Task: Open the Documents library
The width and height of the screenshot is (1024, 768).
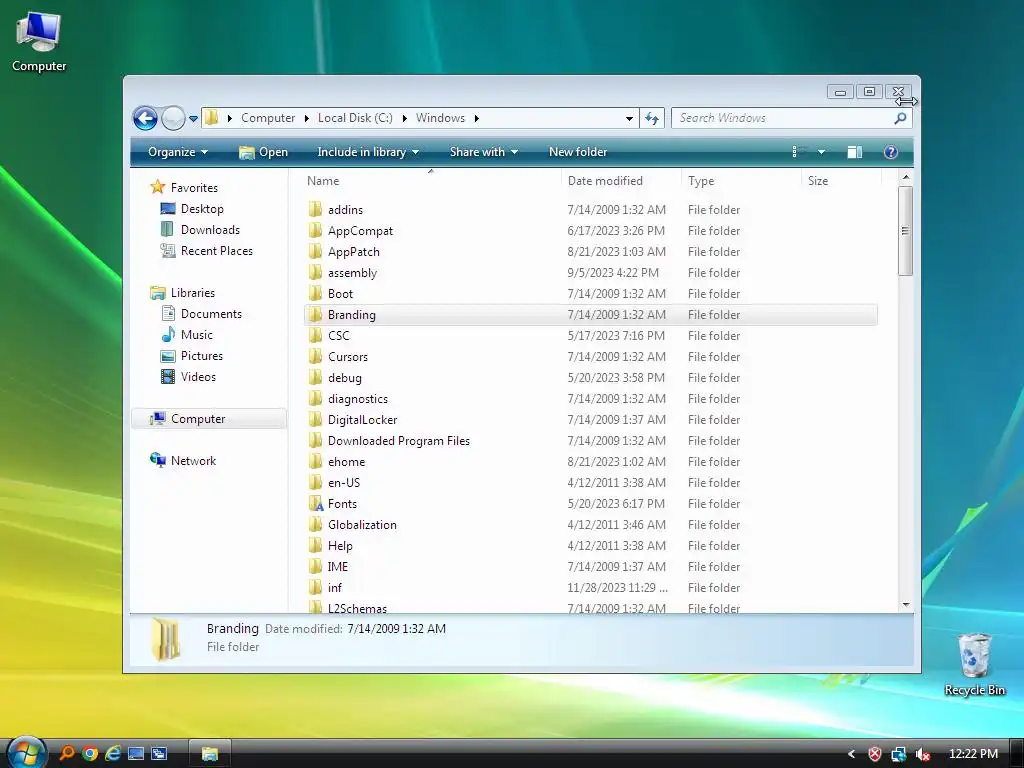Action: tap(211, 313)
